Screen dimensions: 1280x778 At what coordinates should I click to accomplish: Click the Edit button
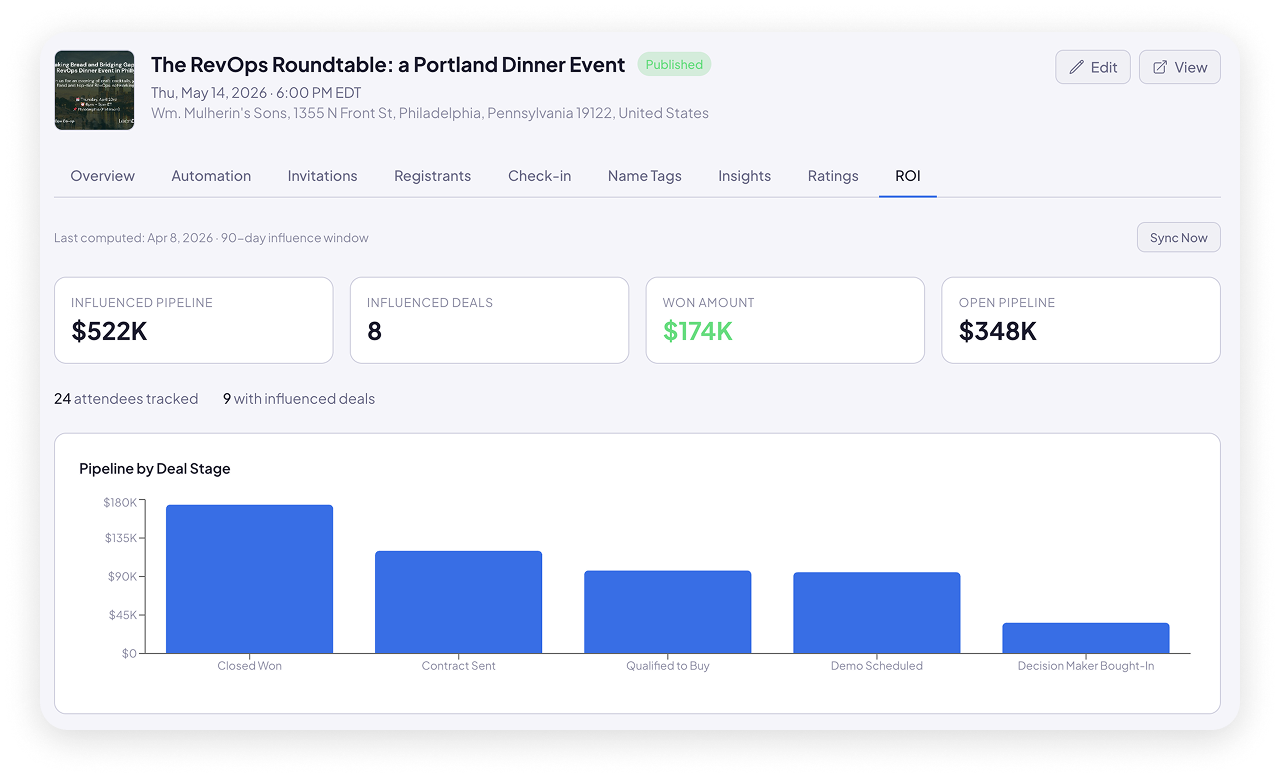pyautogui.click(x=1092, y=67)
